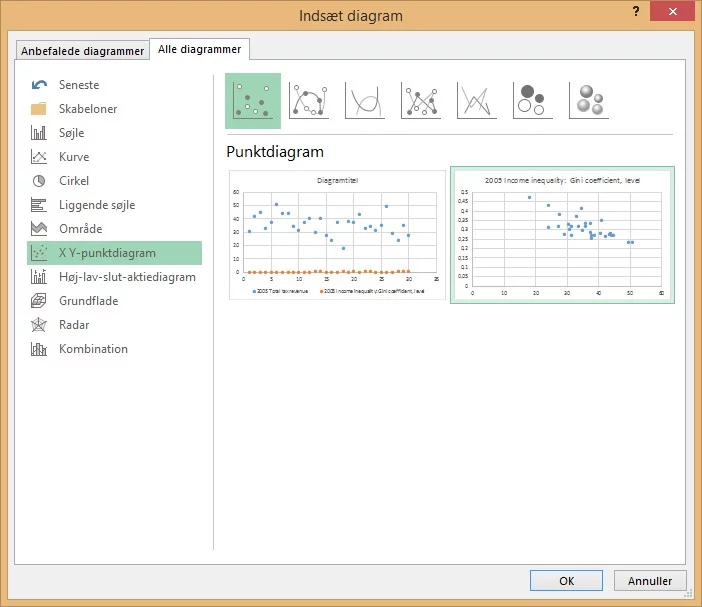Open help with the question mark
The image size is (702, 607).
point(636,11)
